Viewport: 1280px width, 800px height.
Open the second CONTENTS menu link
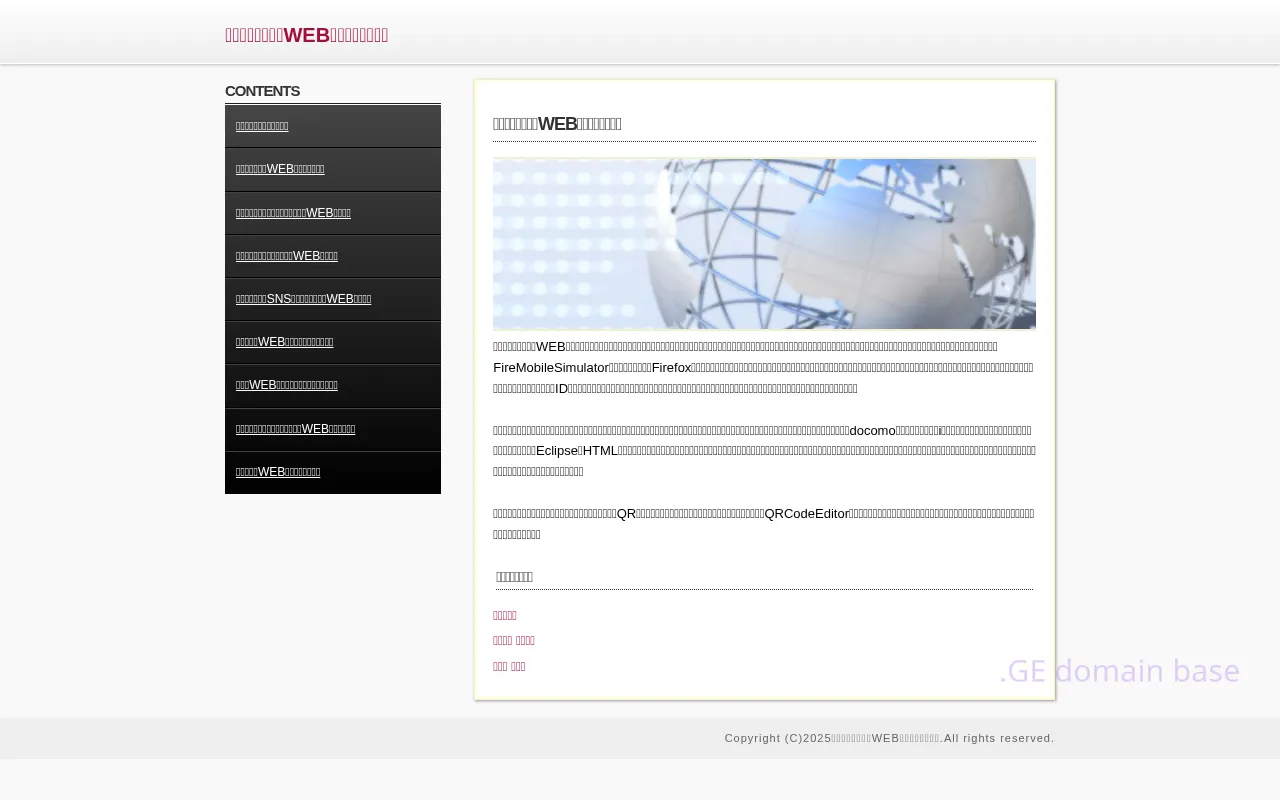280,169
